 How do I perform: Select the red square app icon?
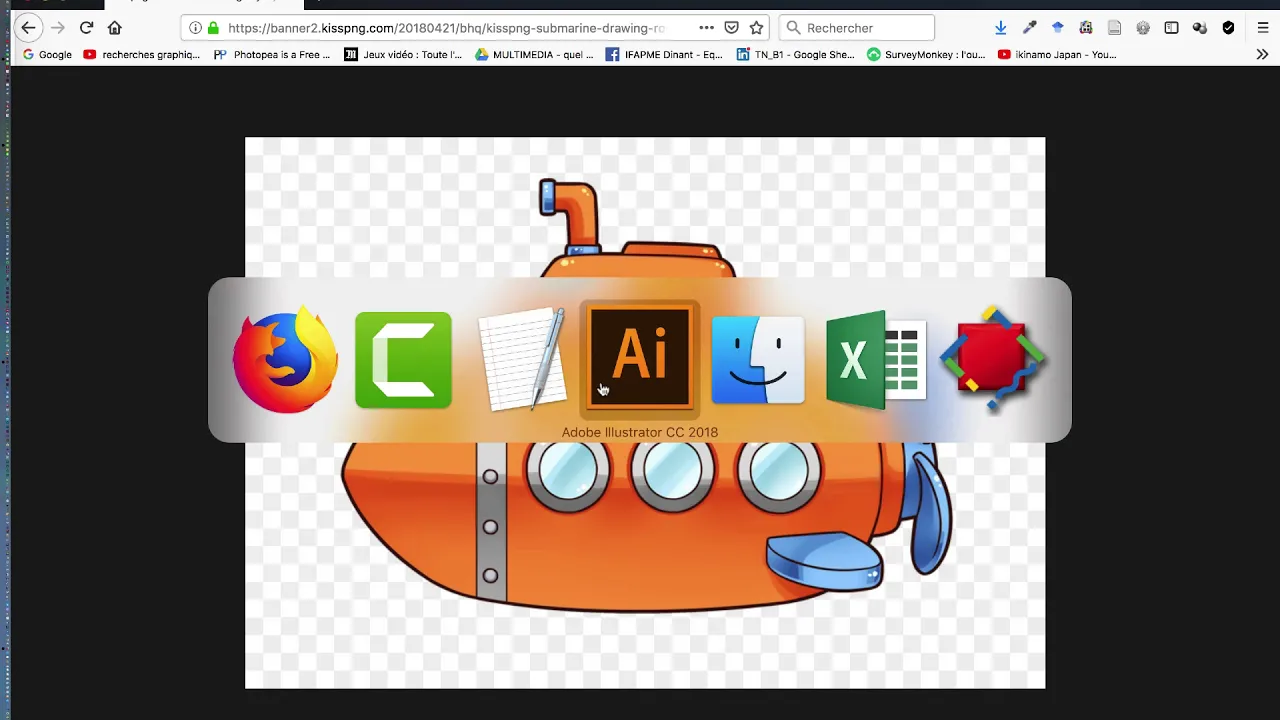993,360
